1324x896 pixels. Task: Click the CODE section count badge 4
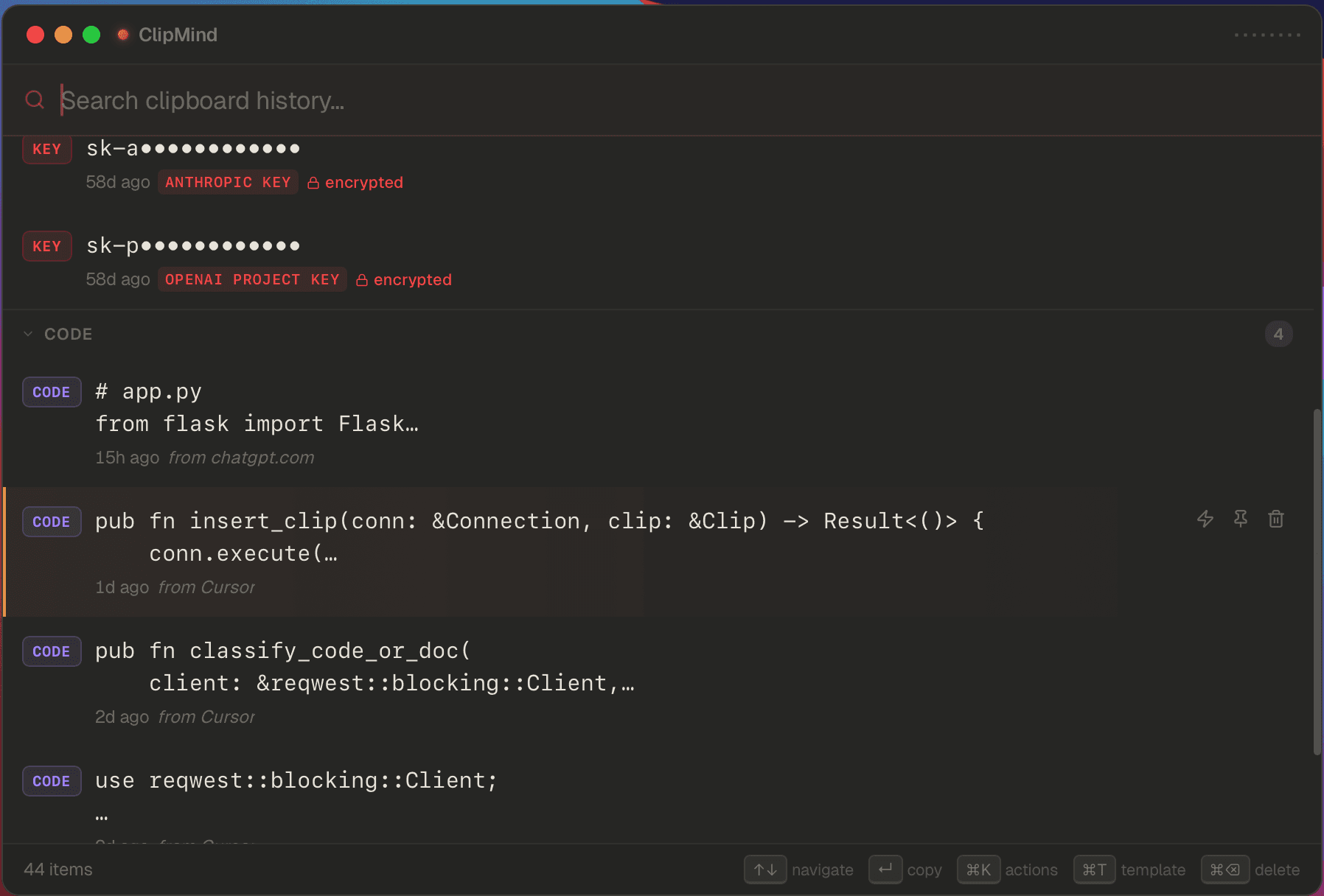[x=1278, y=334]
